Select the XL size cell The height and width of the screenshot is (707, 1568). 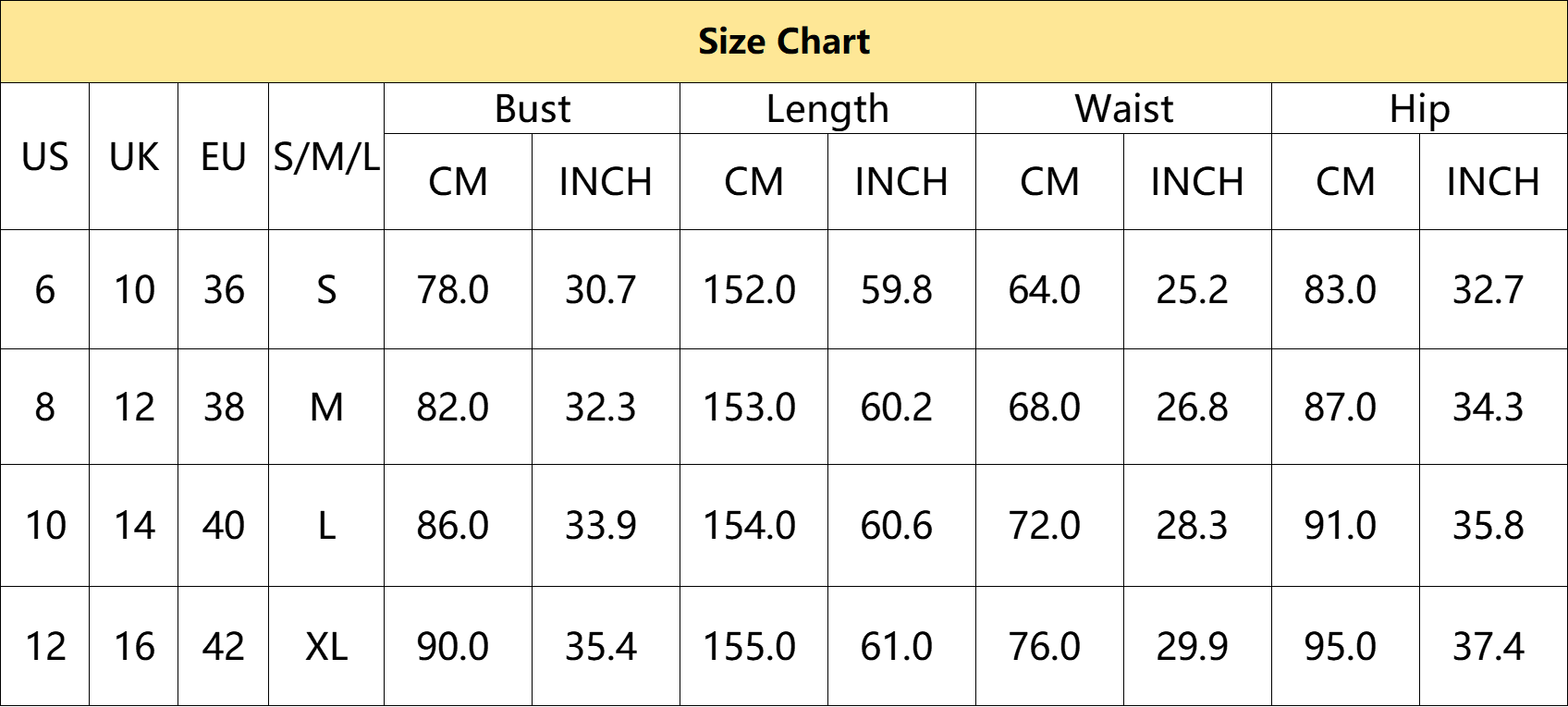(326, 646)
